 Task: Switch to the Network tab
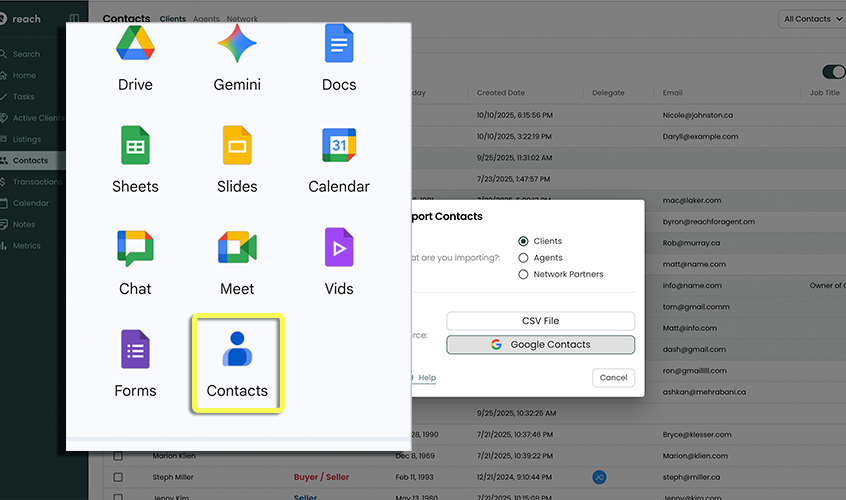[242, 19]
